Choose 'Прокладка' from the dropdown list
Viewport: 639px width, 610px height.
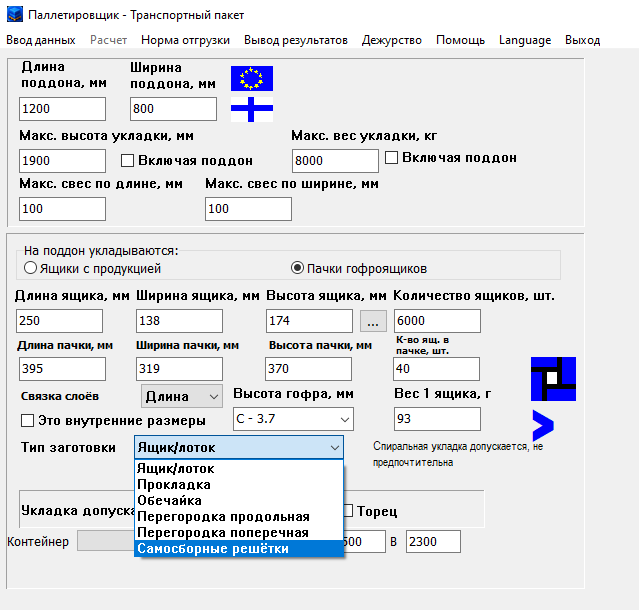239,484
